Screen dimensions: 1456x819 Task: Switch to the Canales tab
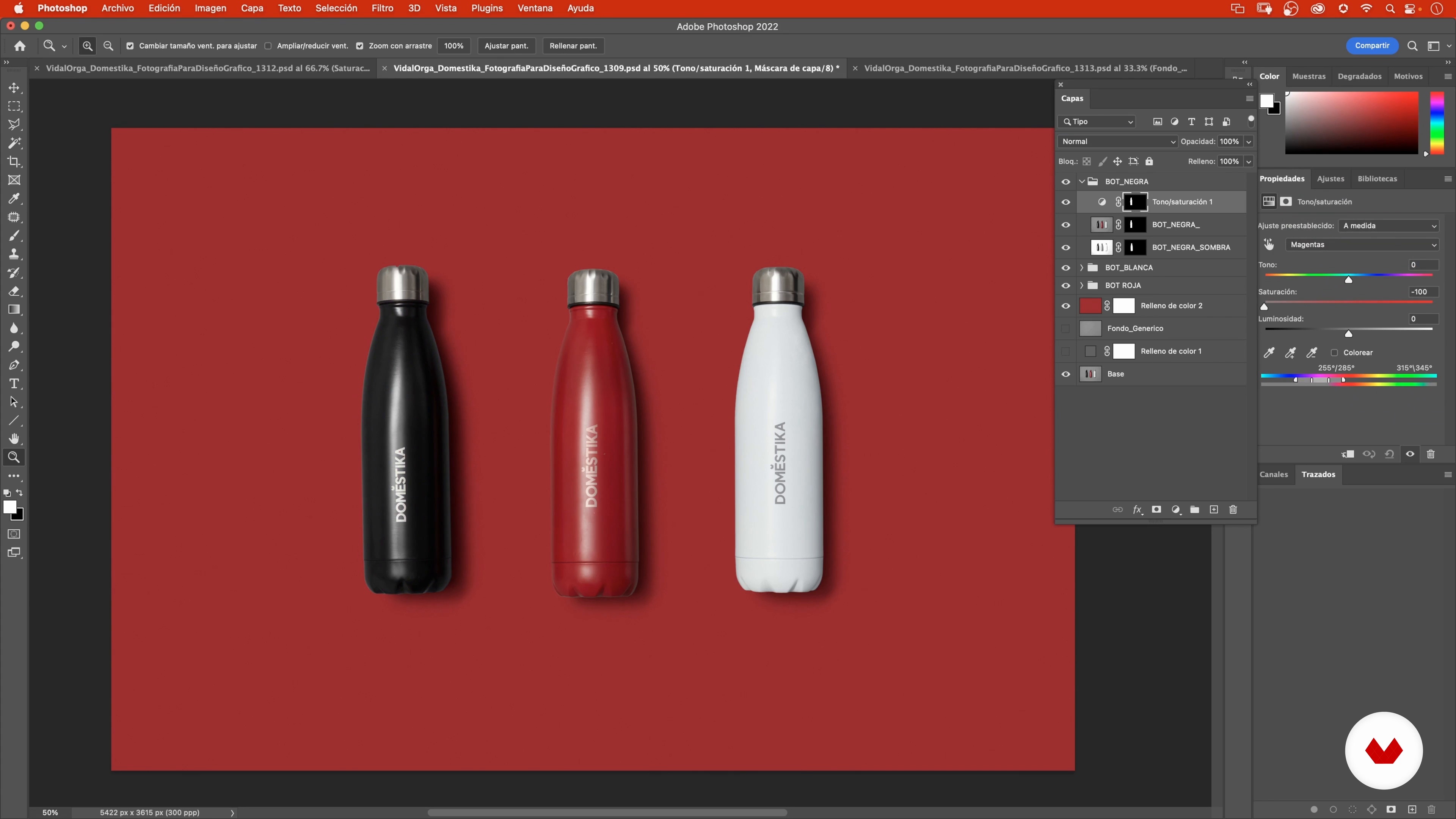pos(1274,474)
